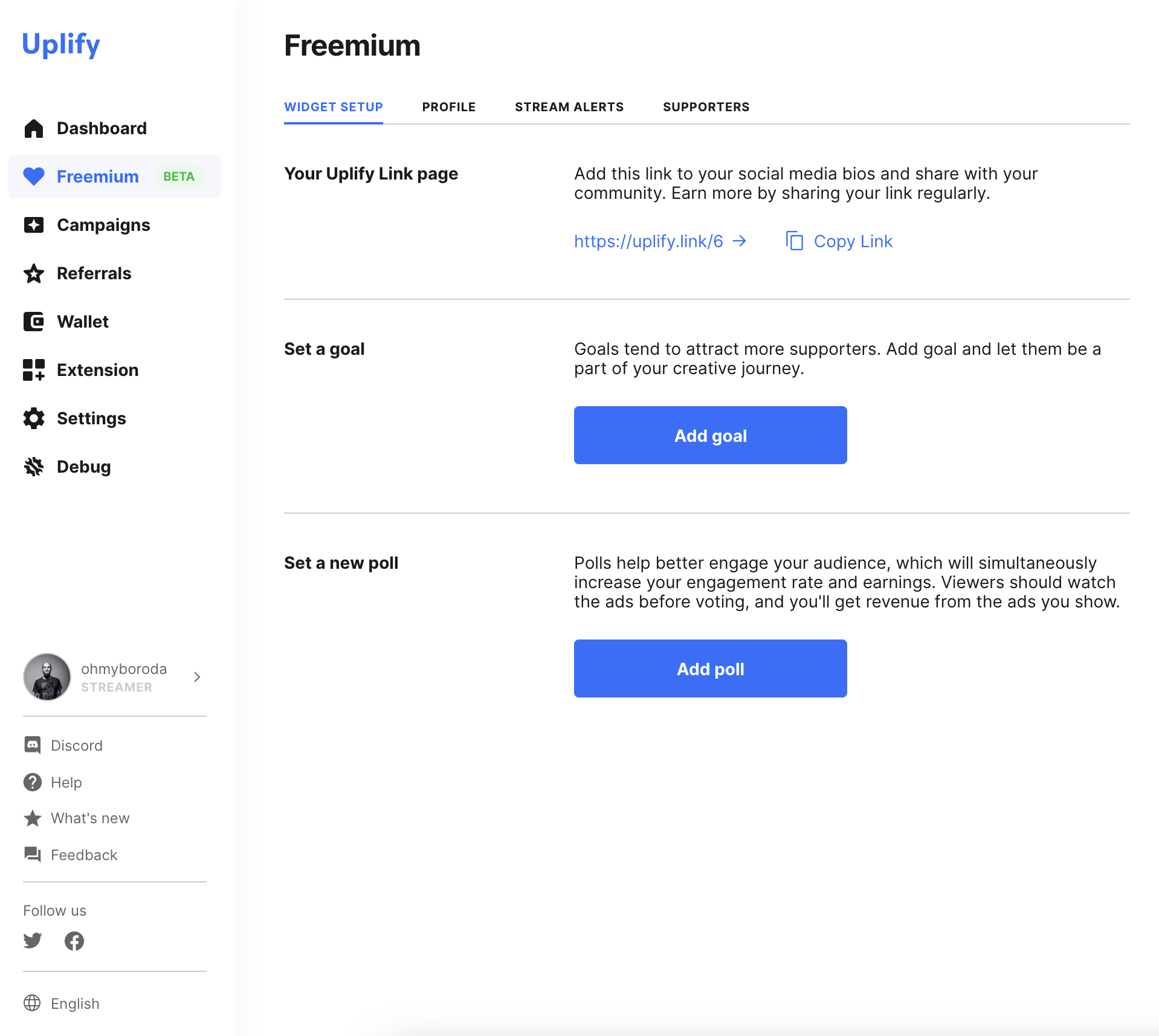Viewport: 1159px width, 1036px height.
Task: Open the Settings gear icon
Action: (x=34, y=418)
